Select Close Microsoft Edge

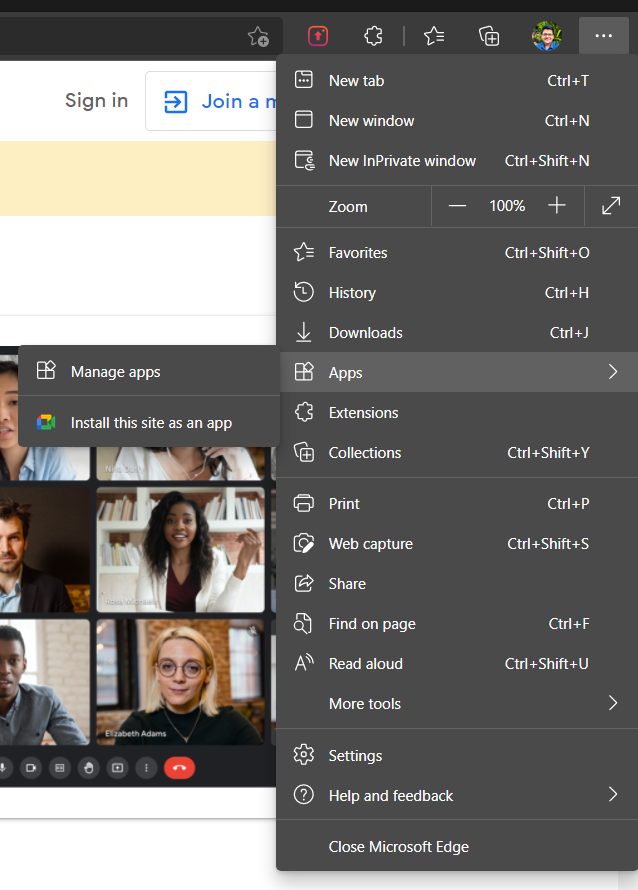point(457,847)
